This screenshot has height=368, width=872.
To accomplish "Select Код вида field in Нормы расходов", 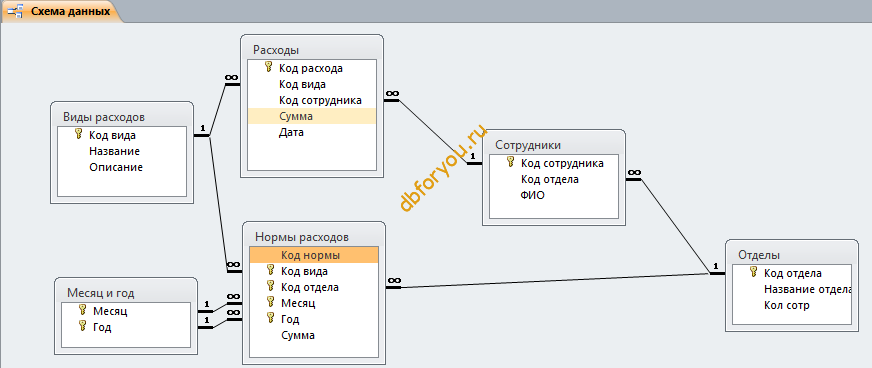I will pyautogui.click(x=314, y=271).
